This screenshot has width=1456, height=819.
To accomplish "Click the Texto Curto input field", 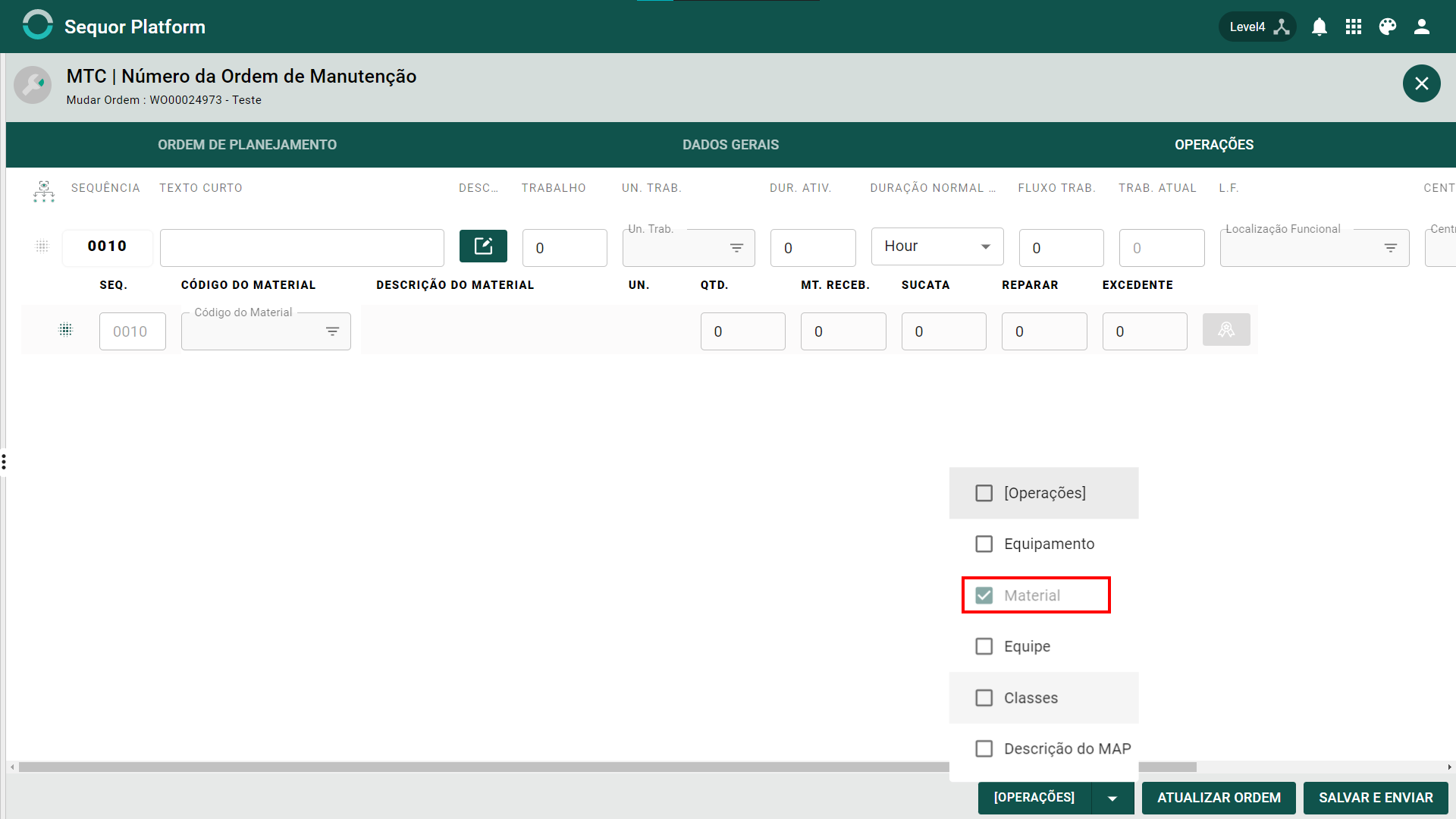I will pos(302,248).
